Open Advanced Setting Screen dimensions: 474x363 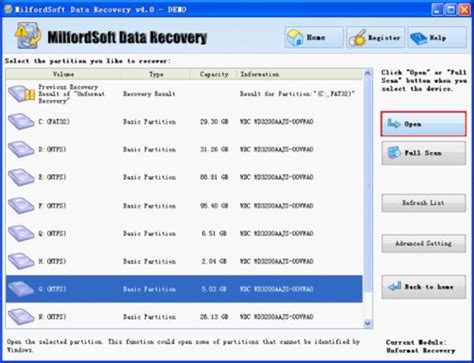click(423, 243)
